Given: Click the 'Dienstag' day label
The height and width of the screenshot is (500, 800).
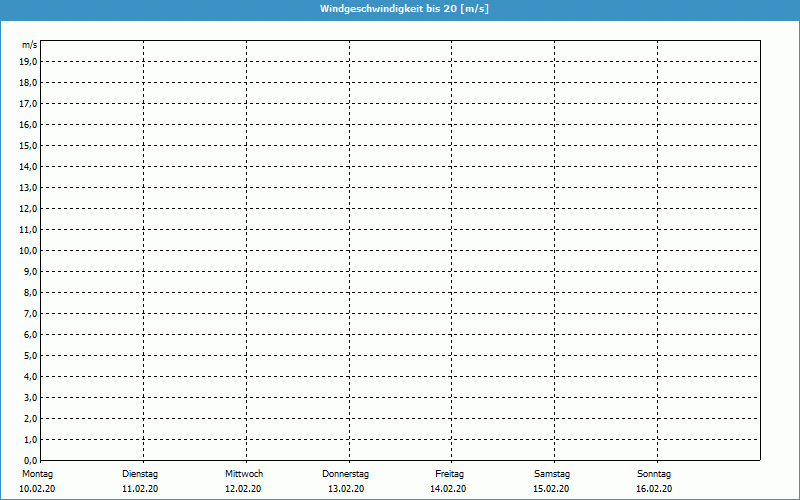Looking at the screenshot, I should [140, 474].
